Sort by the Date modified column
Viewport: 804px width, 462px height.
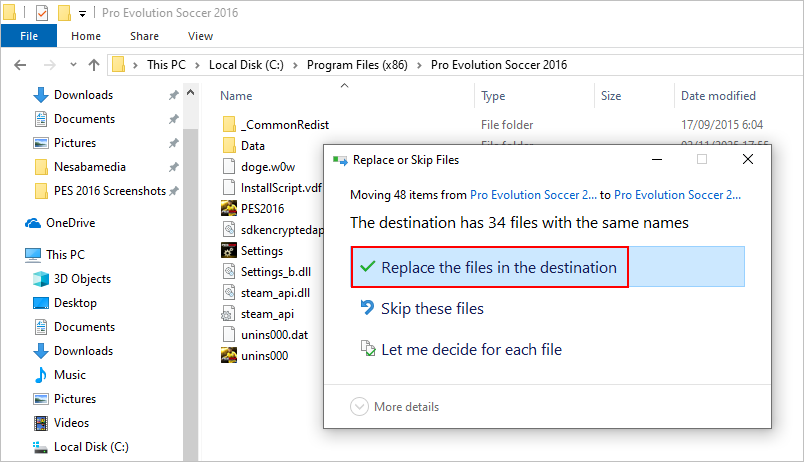pos(718,96)
